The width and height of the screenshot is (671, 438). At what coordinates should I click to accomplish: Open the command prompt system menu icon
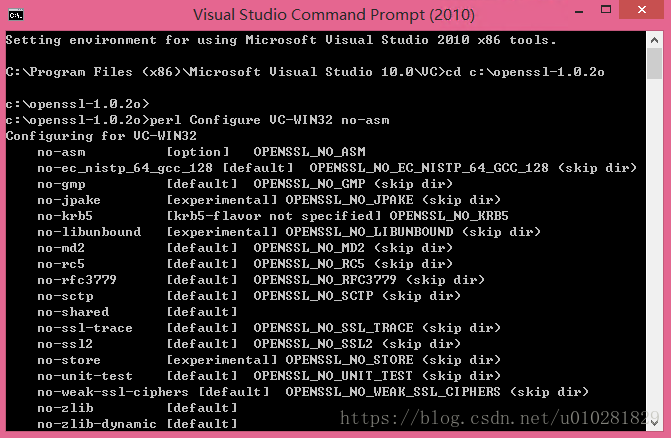[x=16, y=15]
